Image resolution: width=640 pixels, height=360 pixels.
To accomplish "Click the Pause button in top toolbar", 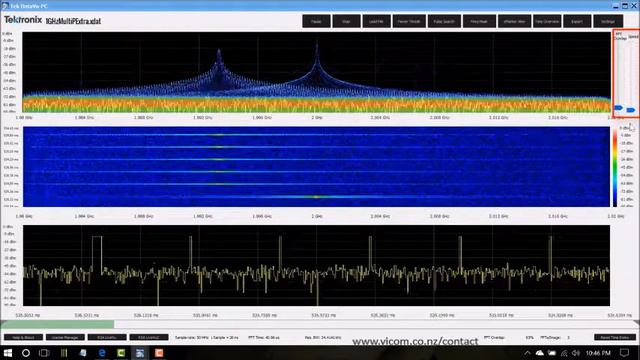I will 316,21.
